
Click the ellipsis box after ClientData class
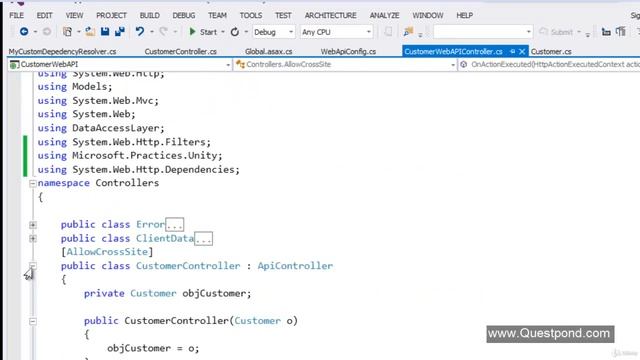click(x=203, y=238)
